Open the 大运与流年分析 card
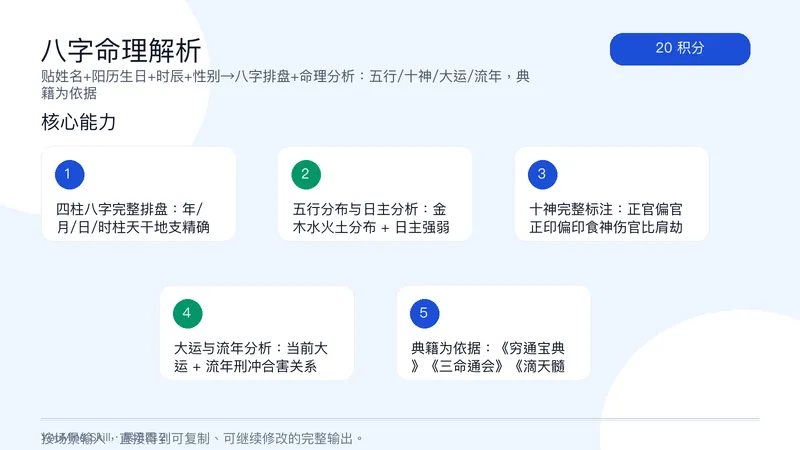Image resolution: width=800 pixels, height=450 pixels. click(257, 333)
